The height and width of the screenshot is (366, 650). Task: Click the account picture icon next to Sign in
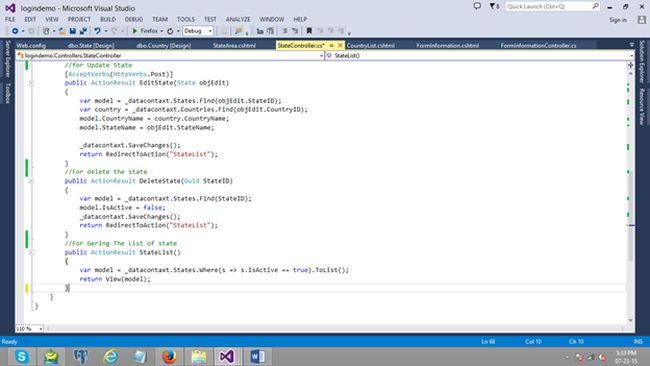click(642, 19)
